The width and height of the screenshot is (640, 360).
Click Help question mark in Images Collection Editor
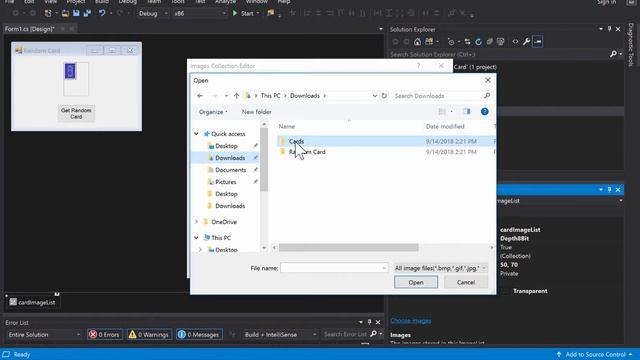[418, 66]
